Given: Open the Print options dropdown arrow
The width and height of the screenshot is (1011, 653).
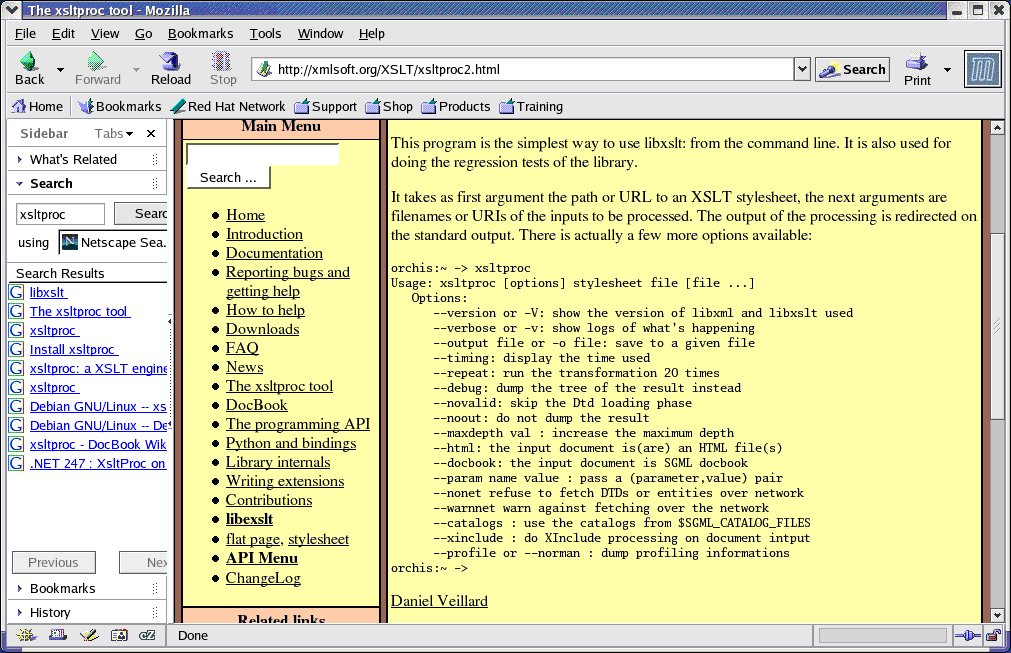Looking at the screenshot, I should (947, 69).
